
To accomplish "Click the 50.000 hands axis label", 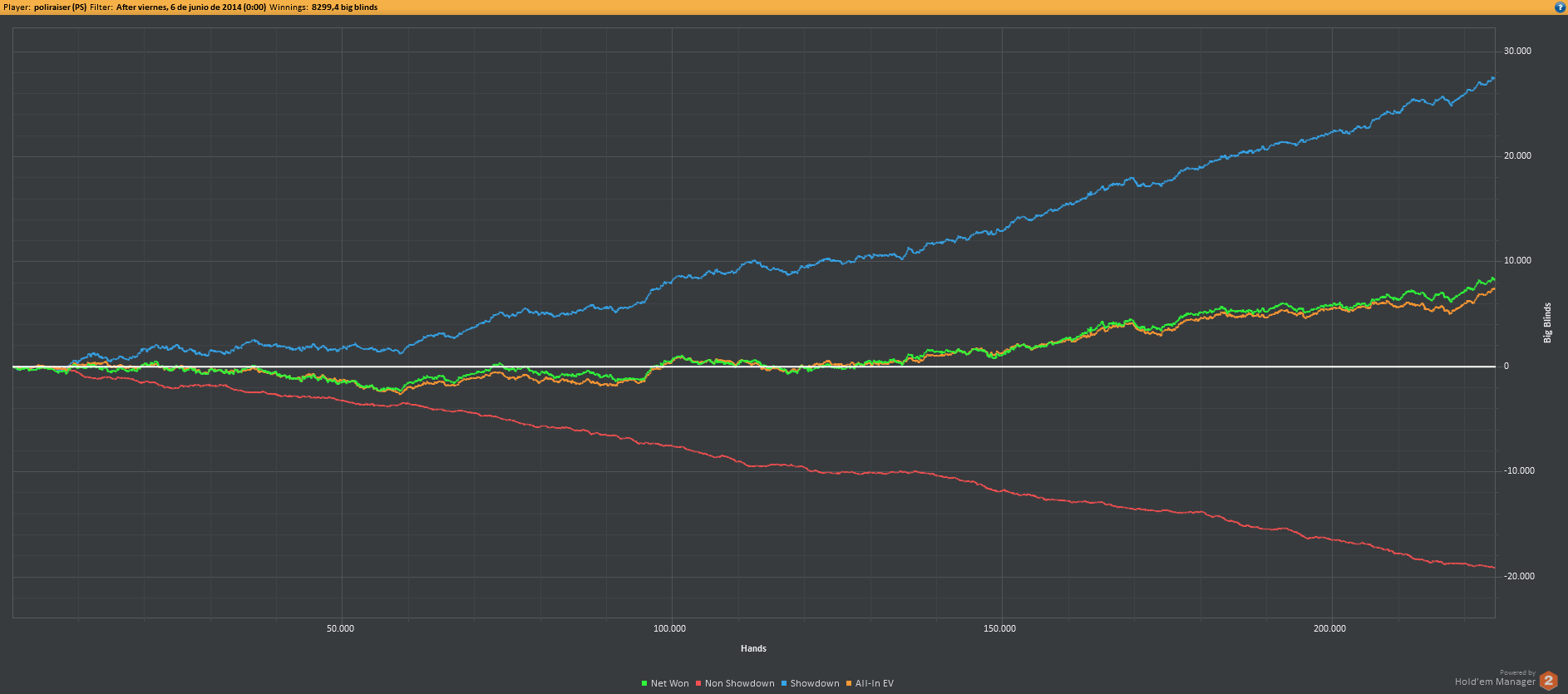I will coord(340,628).
